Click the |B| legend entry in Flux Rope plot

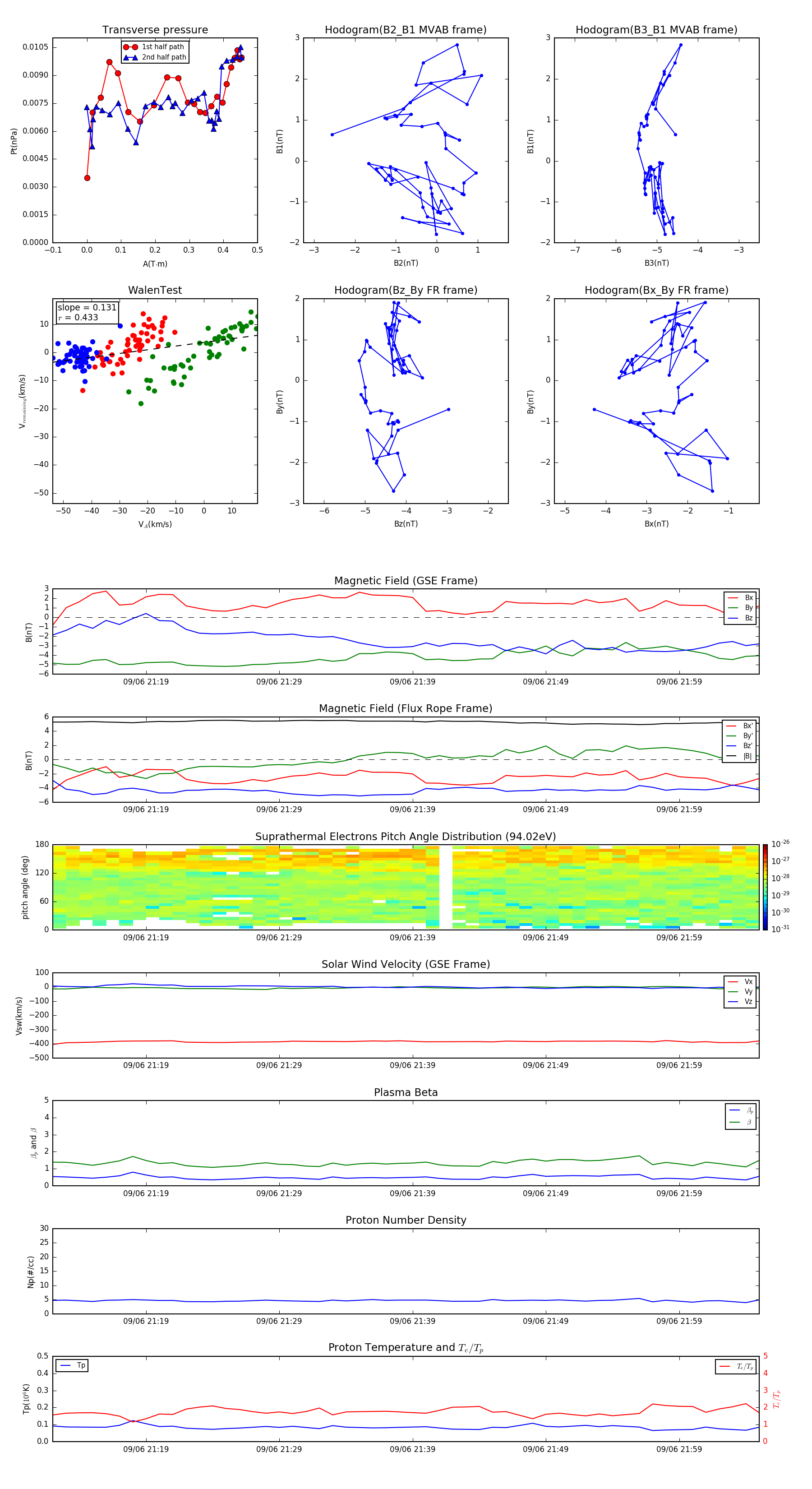pyautogui.click(x=739, y=756)
